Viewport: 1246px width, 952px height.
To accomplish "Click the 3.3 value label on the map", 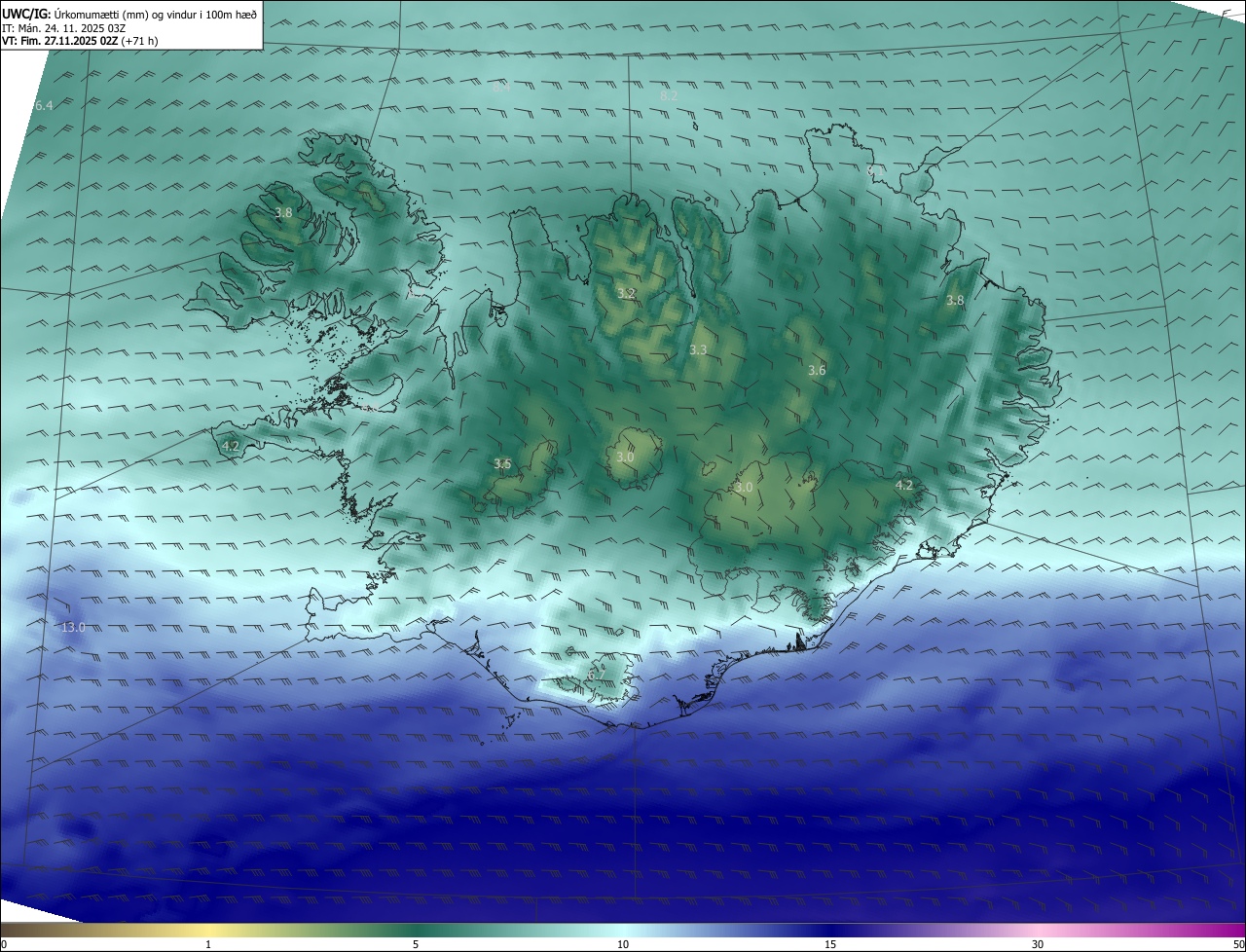I will tap(698, 349).
